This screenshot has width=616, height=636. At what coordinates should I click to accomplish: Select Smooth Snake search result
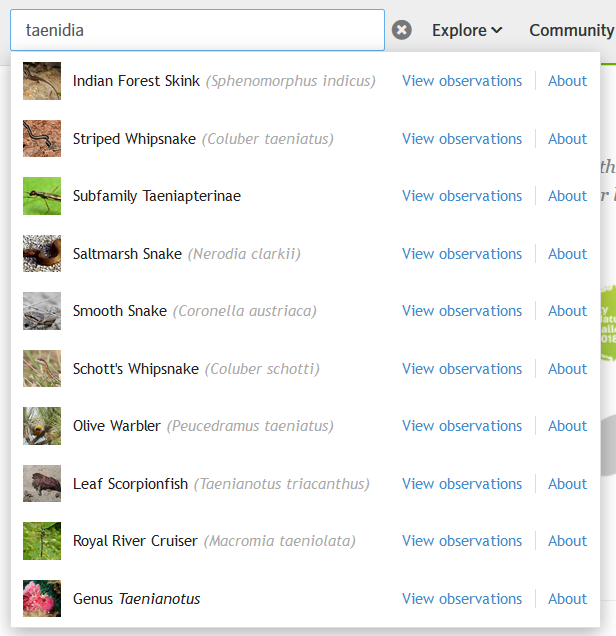coord(120,311)
